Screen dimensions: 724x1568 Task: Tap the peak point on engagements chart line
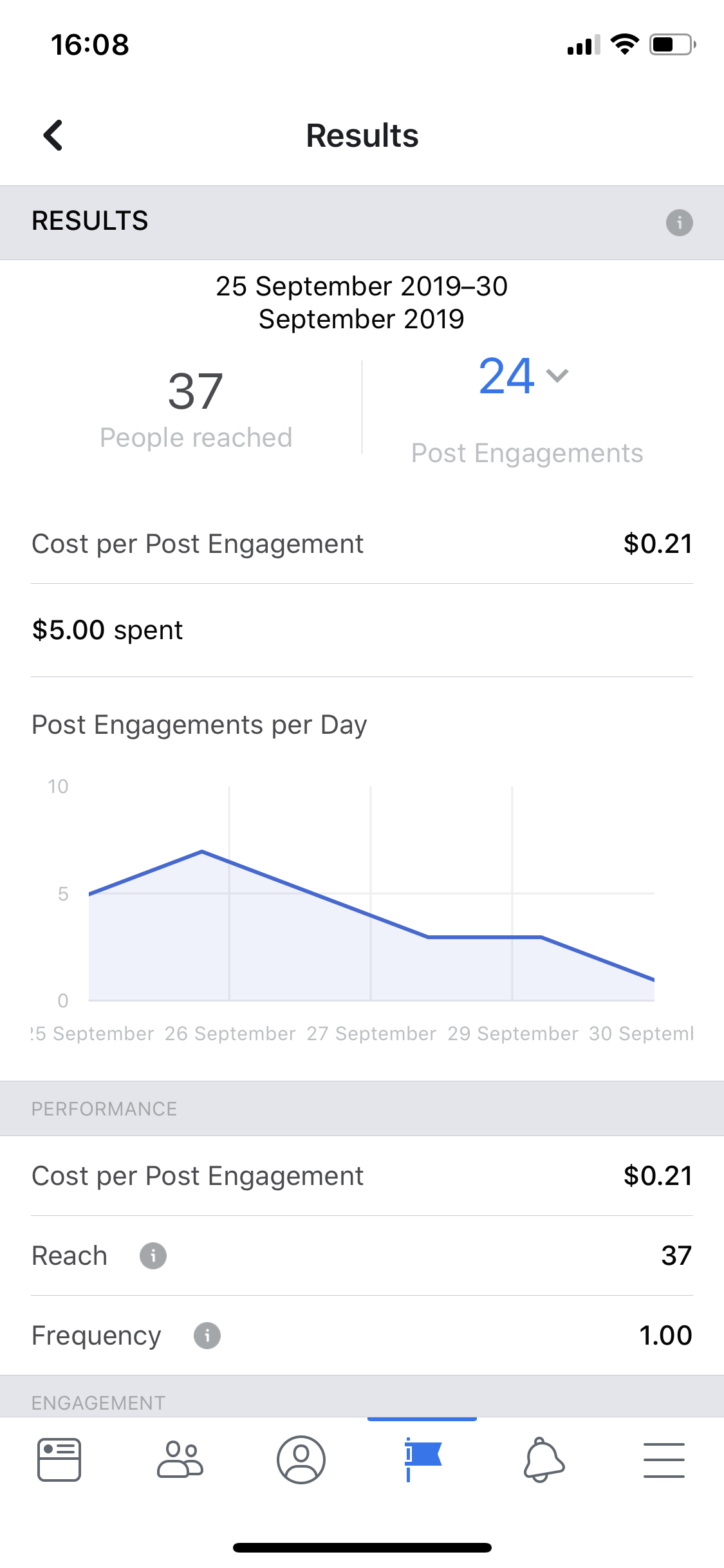(202, 852)
